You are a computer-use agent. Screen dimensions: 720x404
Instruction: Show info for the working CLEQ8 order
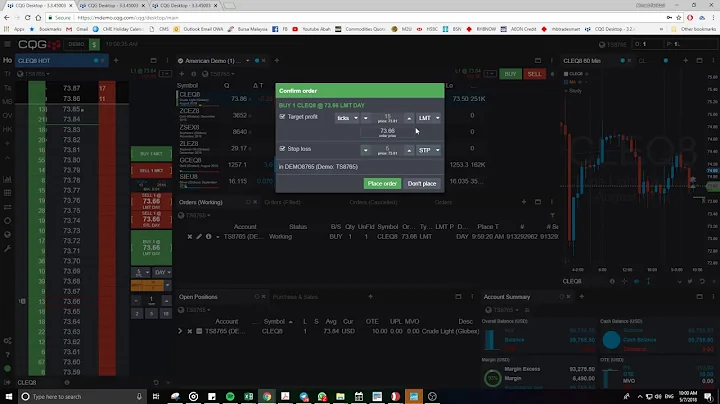coord(208,236)
